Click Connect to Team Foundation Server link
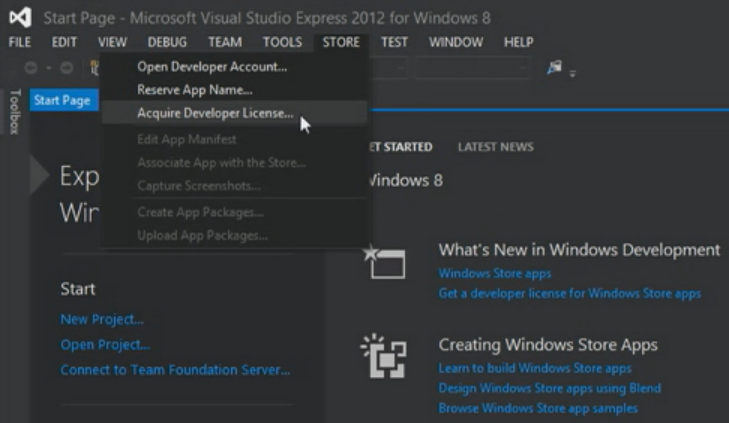Image resolution: width=729 pixels, height=423 pixels. tap(175, 370)
